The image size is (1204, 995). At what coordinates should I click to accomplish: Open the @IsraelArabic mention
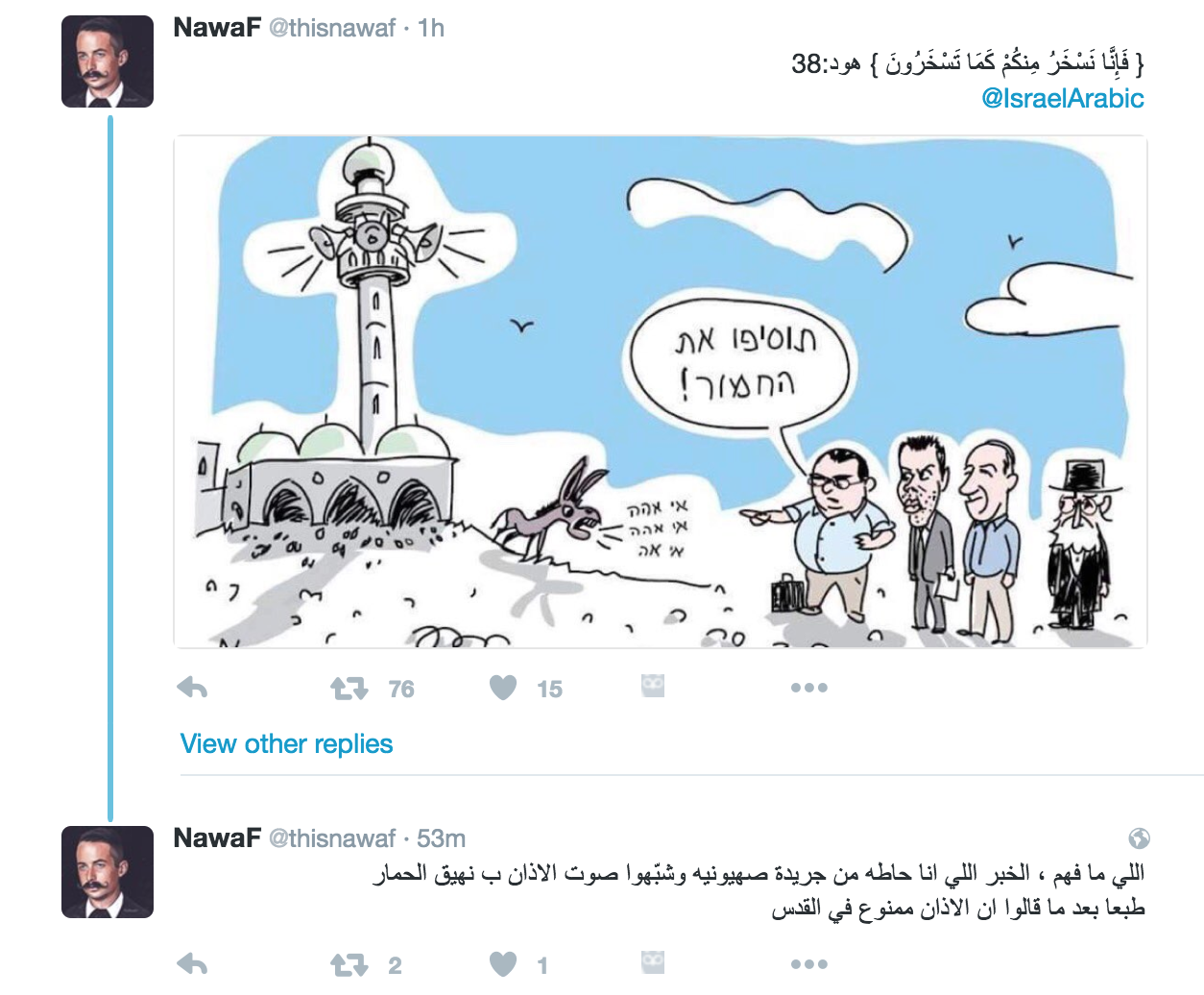[x=1063, y=98]
